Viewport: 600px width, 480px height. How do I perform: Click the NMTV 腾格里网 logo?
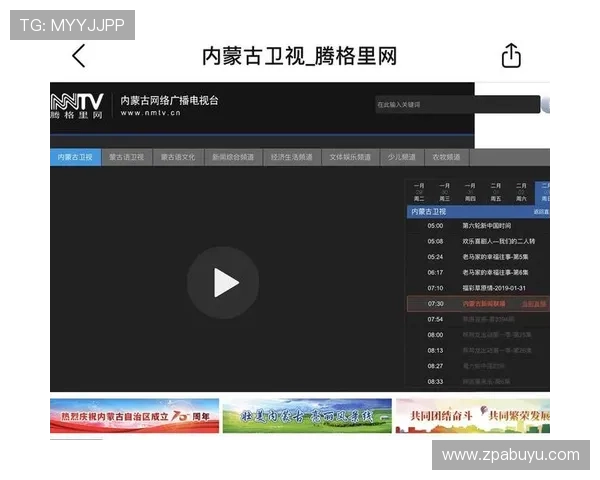tap(77, 106)
